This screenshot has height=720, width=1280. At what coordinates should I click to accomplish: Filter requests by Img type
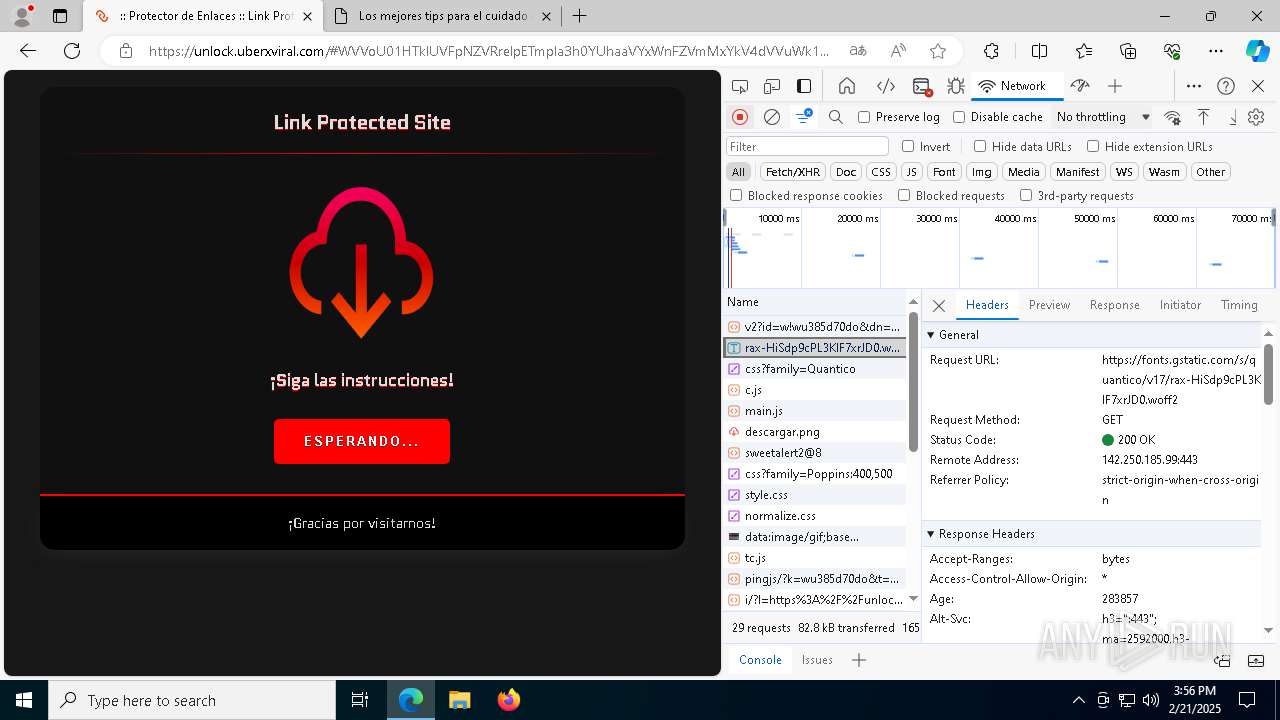click(x=982, y=172)
